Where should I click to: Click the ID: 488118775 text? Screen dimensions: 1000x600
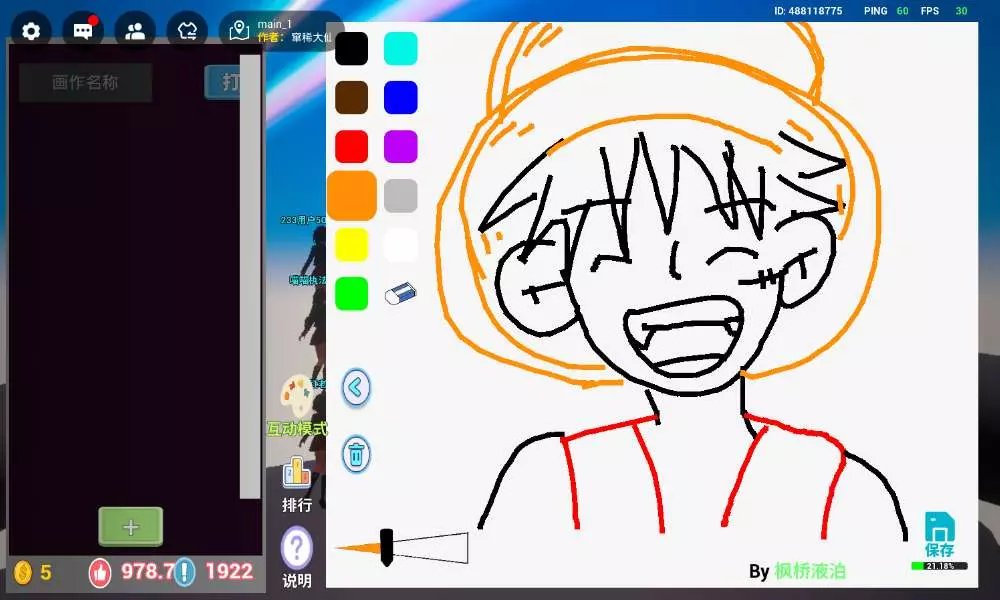click(x=808, y=11)
